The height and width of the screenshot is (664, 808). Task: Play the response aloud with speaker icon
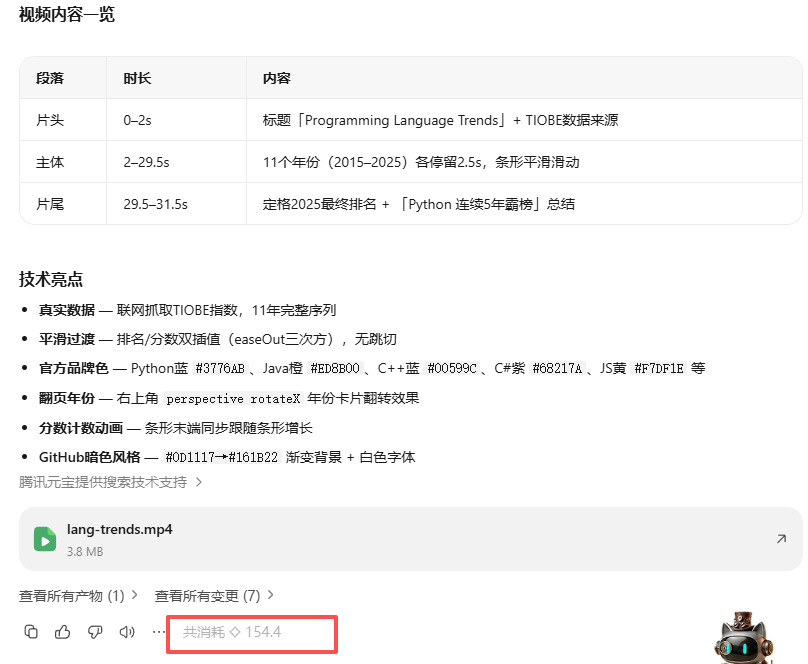click(x=127, y=632)
